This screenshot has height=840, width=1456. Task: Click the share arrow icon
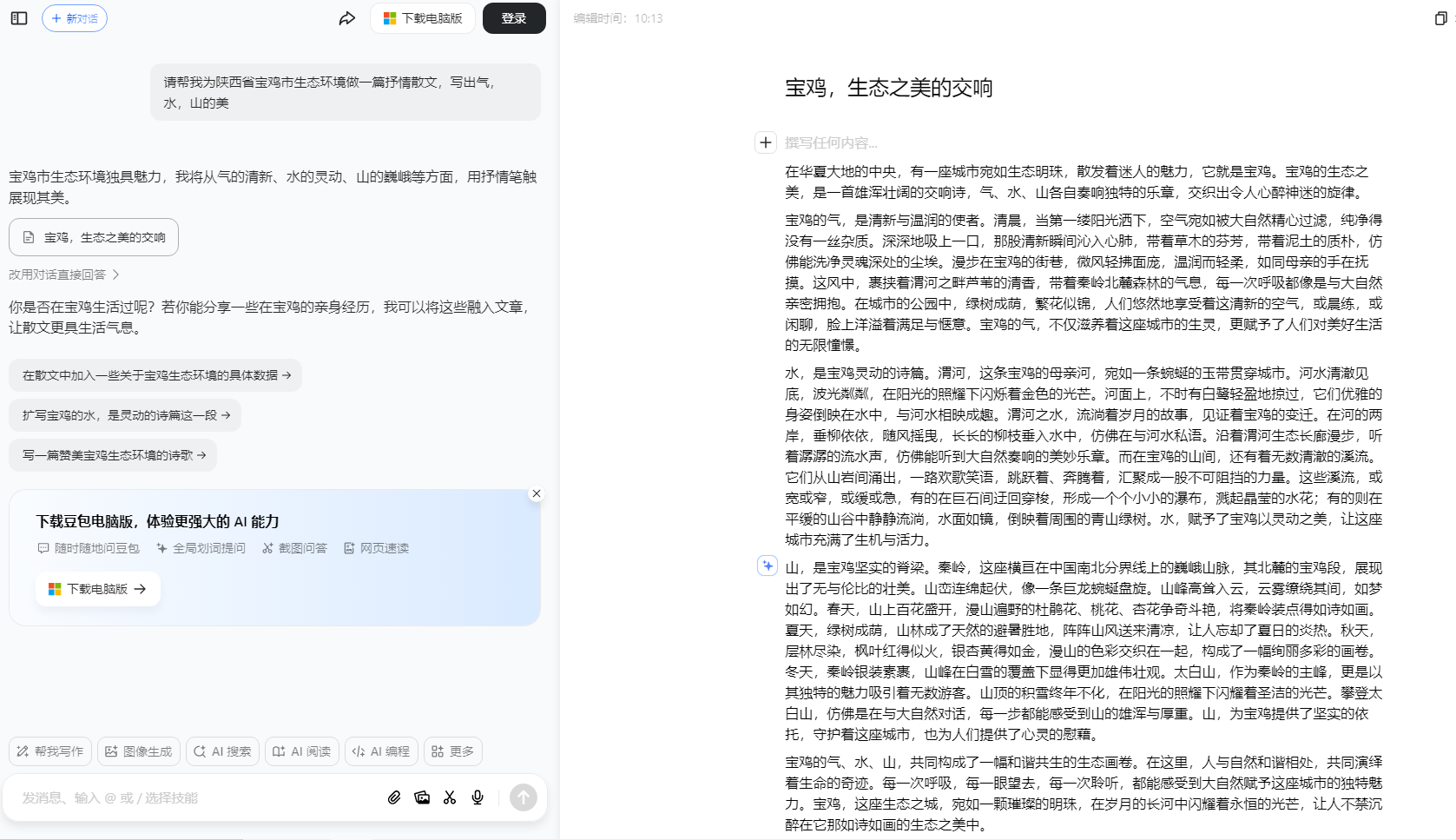pos(347,18)
